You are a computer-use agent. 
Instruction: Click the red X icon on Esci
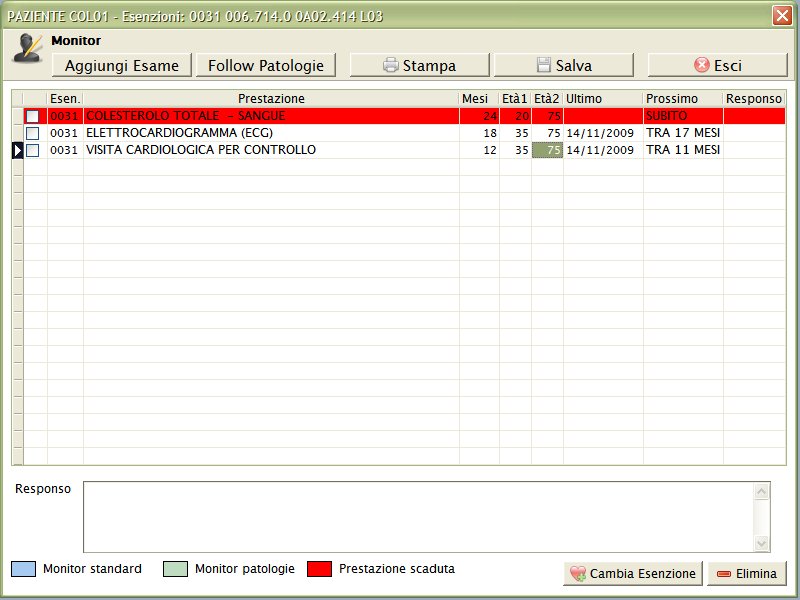pos(702,66)
